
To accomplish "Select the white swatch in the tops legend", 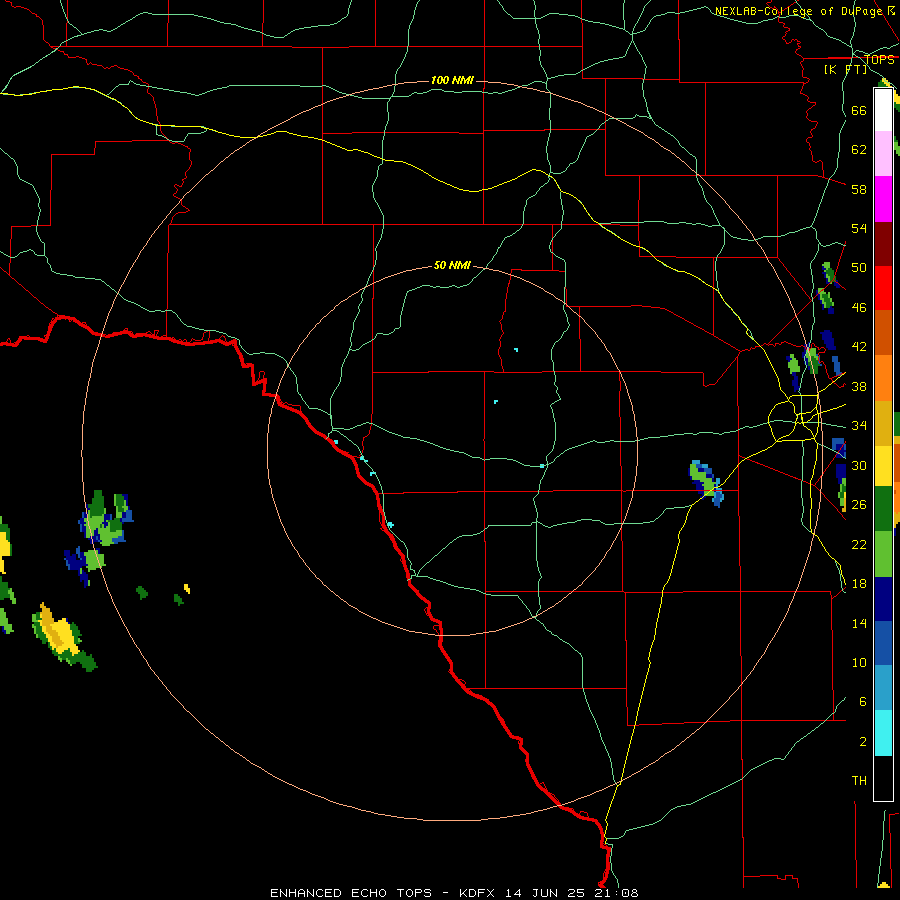I will pos(883,110).
